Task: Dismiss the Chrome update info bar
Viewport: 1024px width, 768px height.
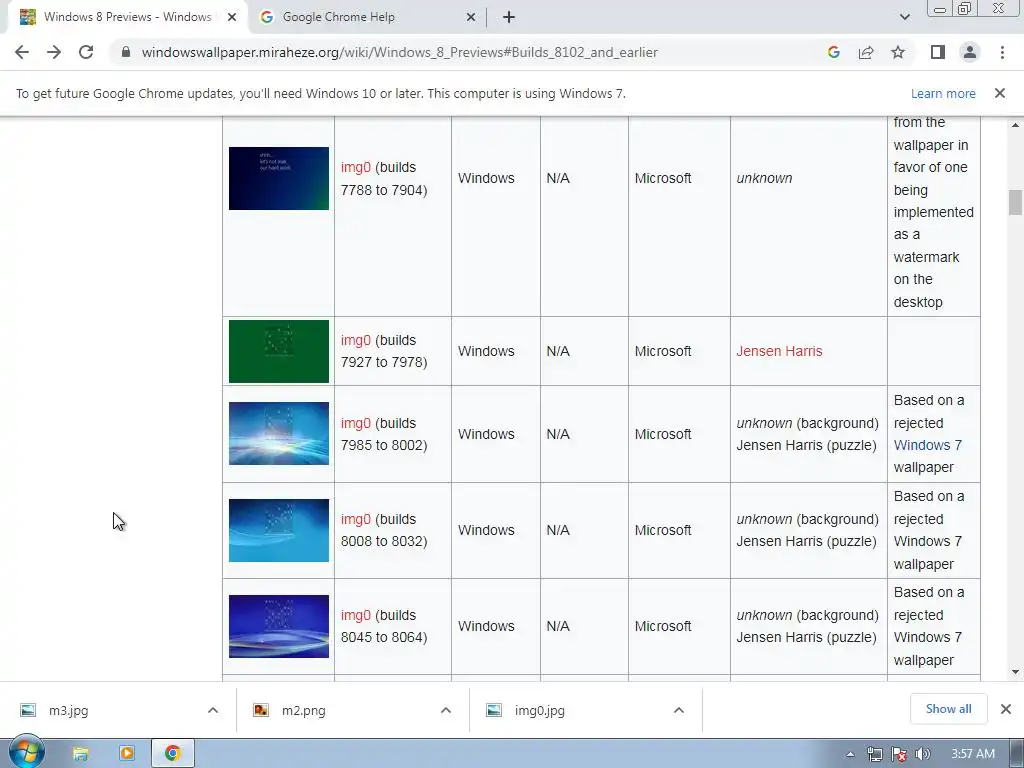Action: point(999,93)
